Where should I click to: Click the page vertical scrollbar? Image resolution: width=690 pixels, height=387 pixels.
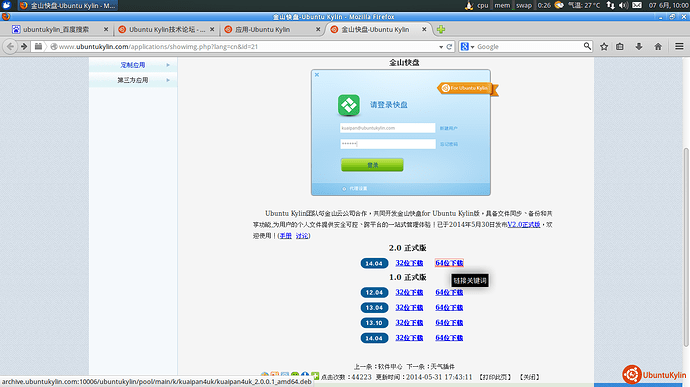click(686, 247)
